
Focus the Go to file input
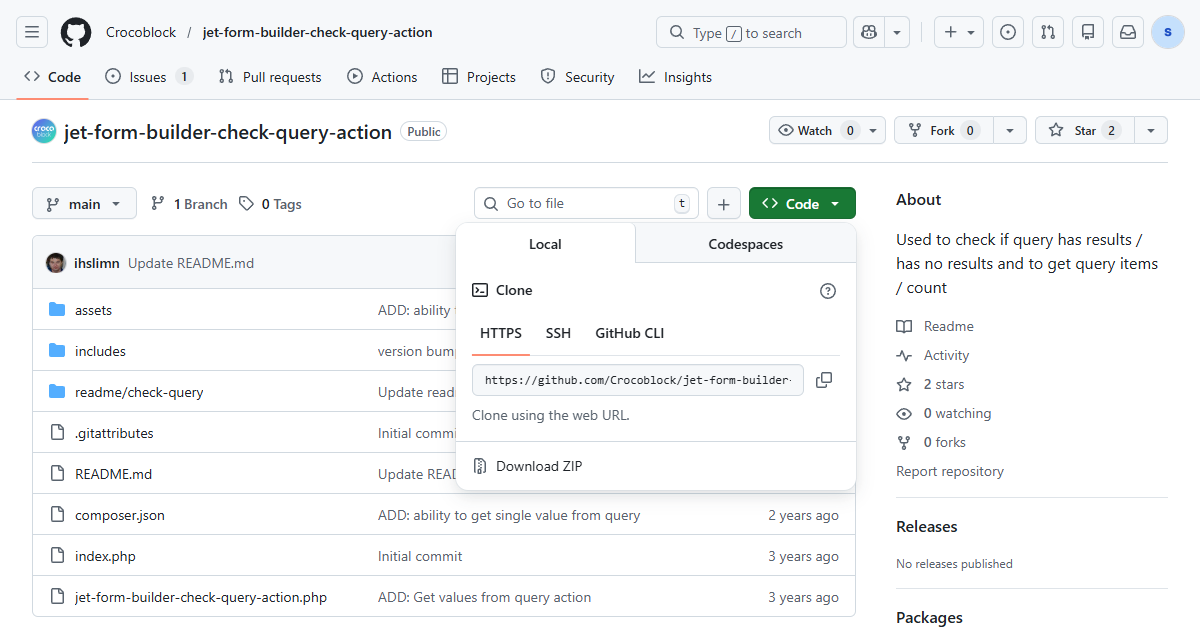(x=586, y=203)
